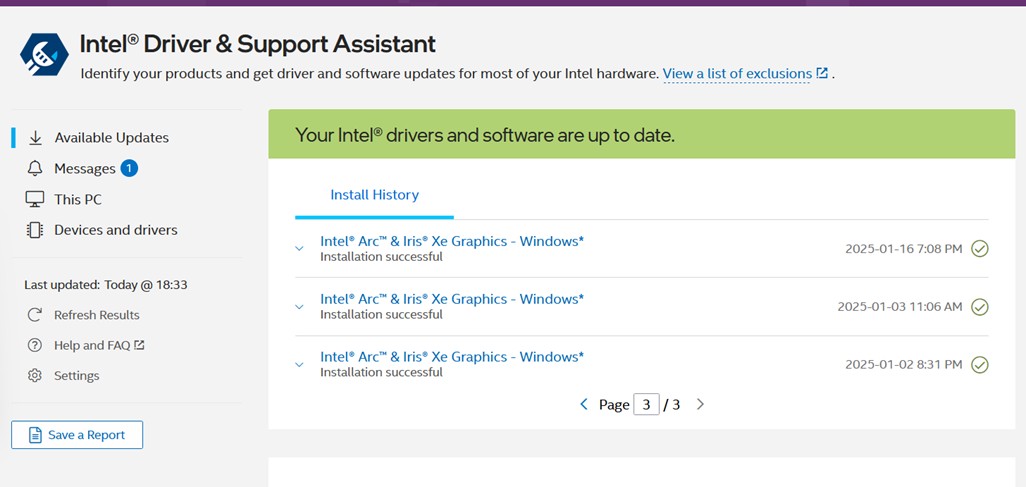Viewport: 1026px width, 487px height.
Task: Click the success checkmark for 2025-01-02 install
Action: tap(980, 365)
